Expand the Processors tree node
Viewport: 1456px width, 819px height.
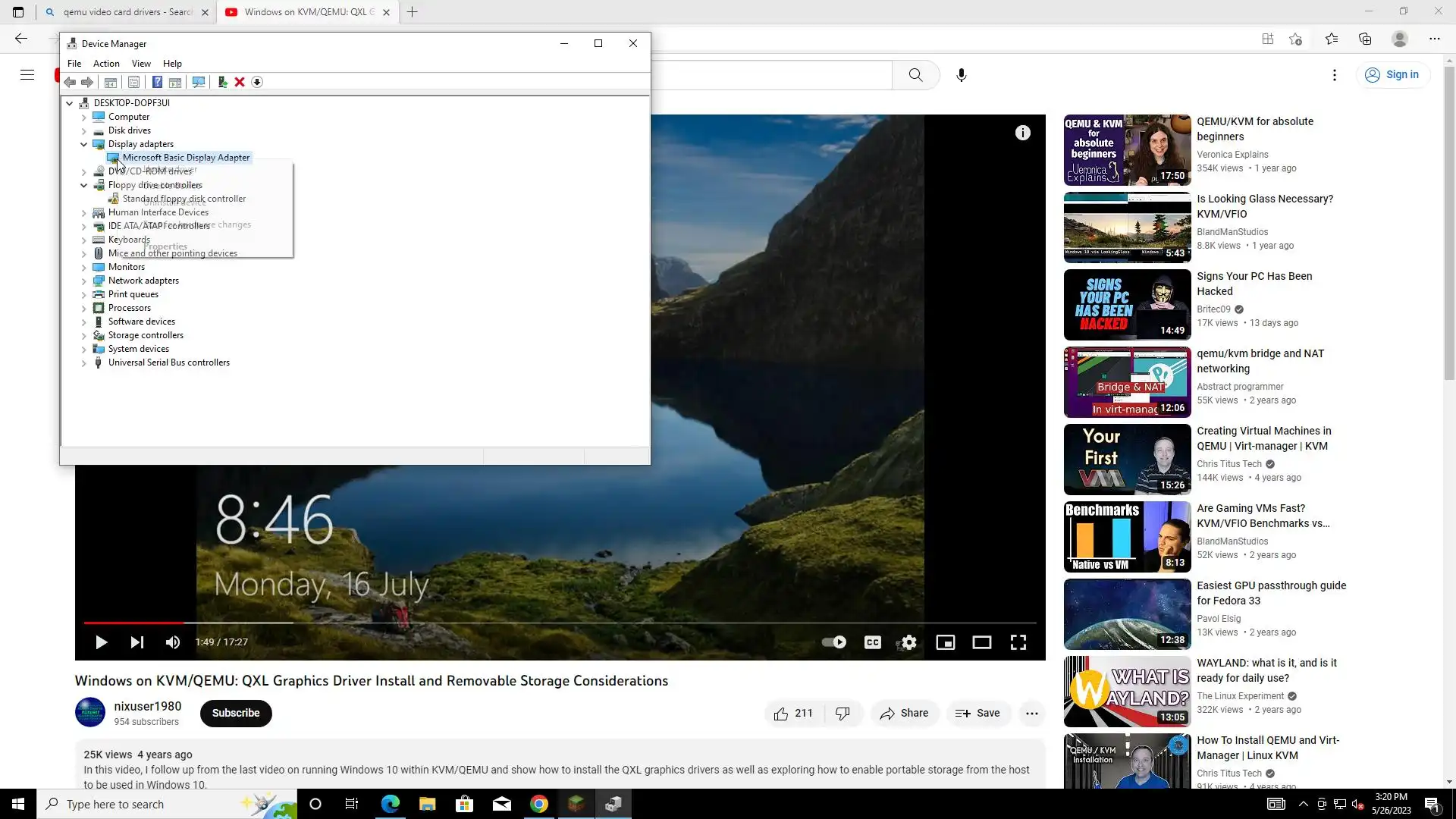(x=84, y=308)
